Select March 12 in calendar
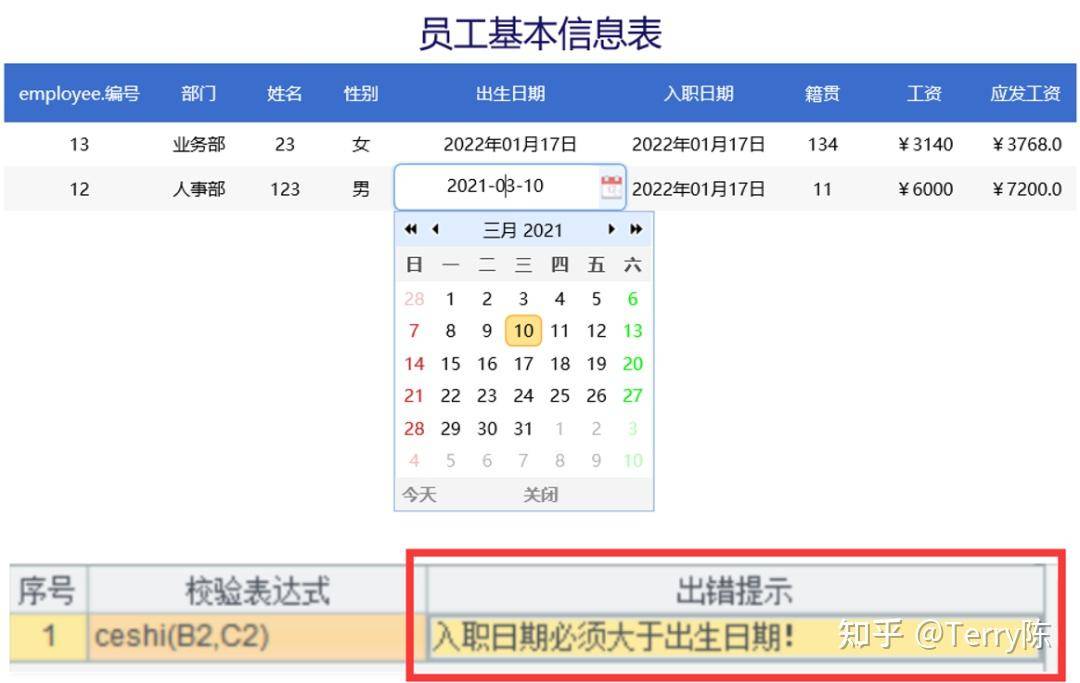Screen dimensions: 1080x683 pyautogui.click(x=596, y=331)
